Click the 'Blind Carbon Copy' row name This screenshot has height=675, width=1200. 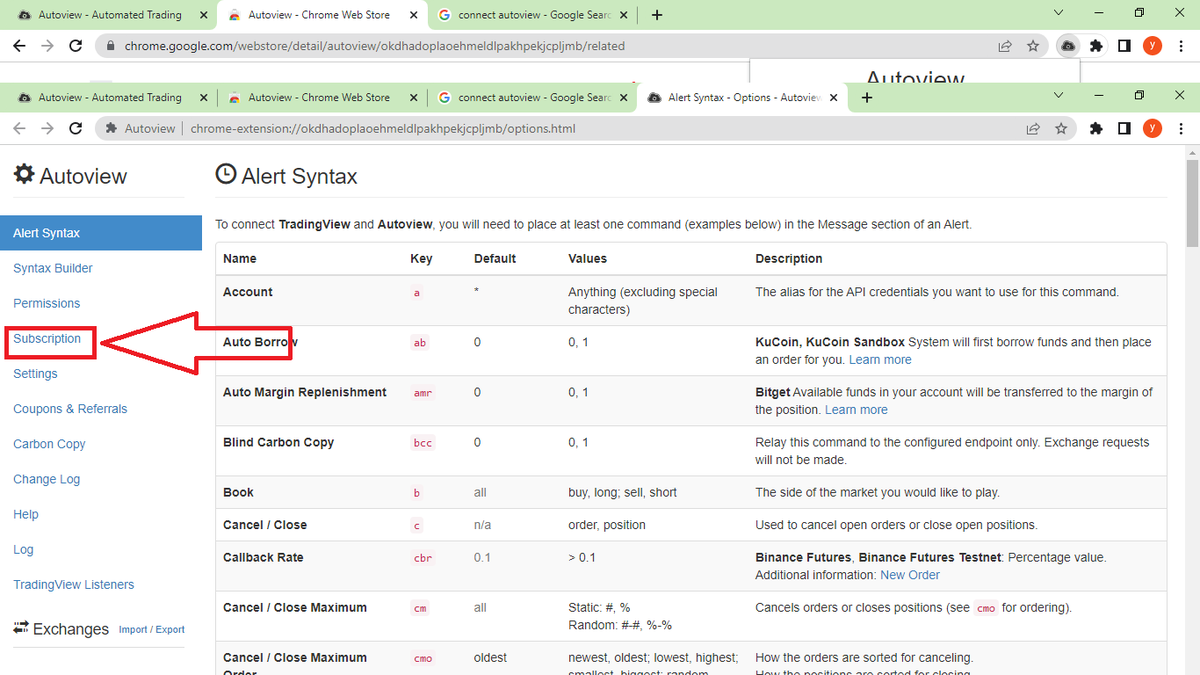click(278, 442)
